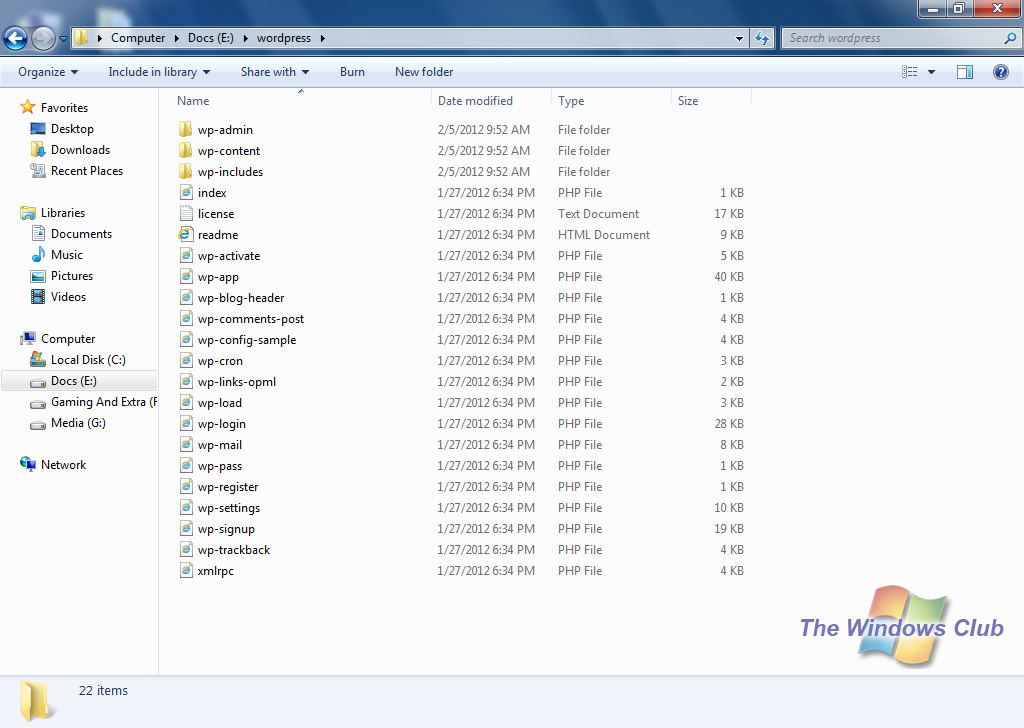This screenshot has width=1024, height=728.
Task: Select Recent Places under Favorites
Action: click(x=87, y=170)
